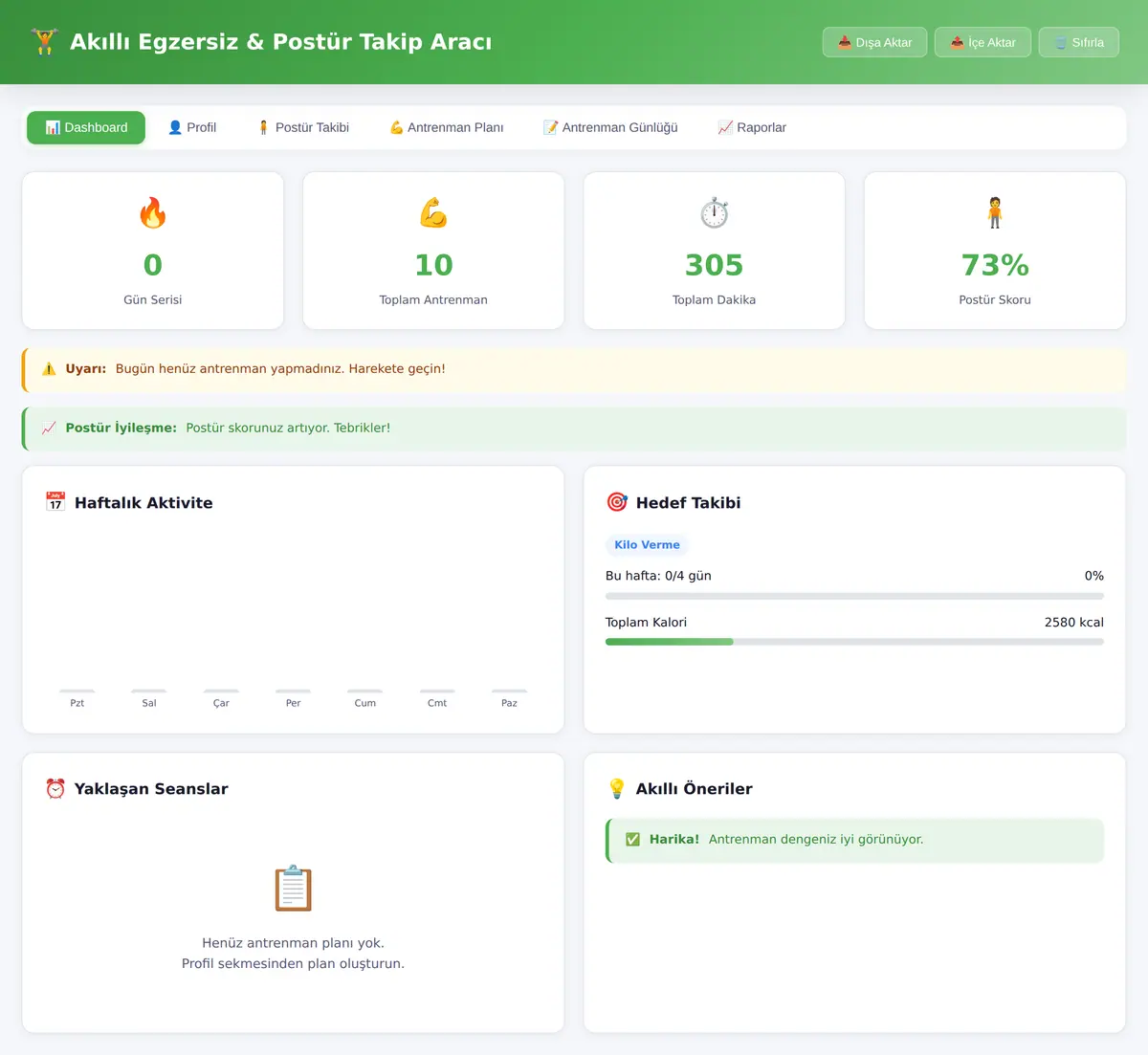Click the Toplam Kalori progress bar

pos(854,642)
